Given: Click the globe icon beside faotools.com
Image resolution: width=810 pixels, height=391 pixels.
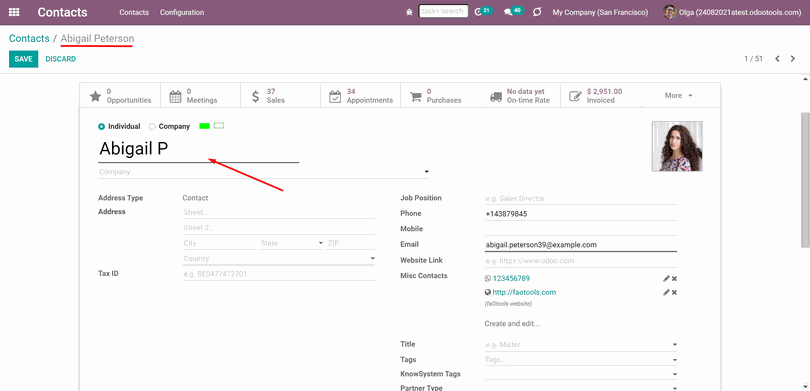Looking at the screenshot, I should pyautogui.click(x=488, y=292).
